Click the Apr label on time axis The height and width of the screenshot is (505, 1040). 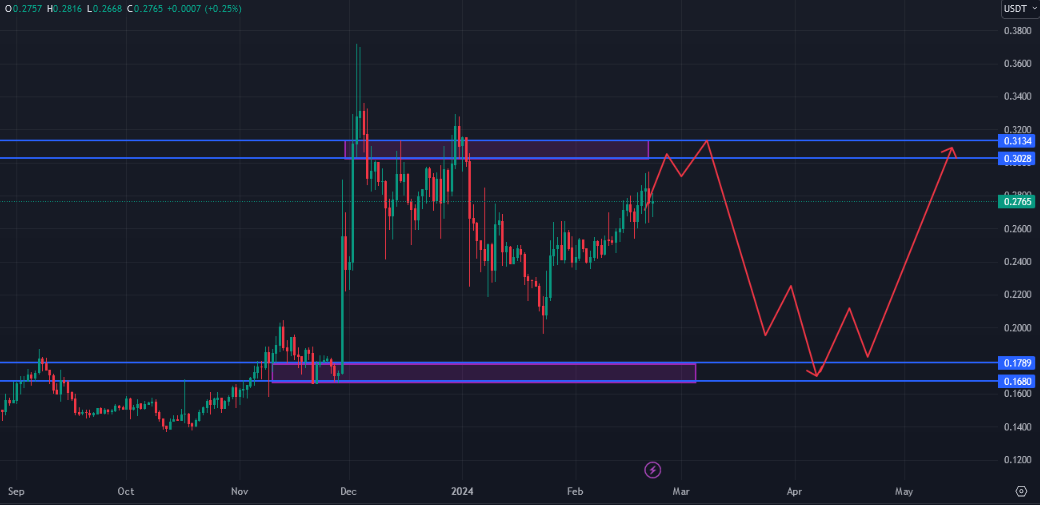pyautogui.click(x=794, y=492)
